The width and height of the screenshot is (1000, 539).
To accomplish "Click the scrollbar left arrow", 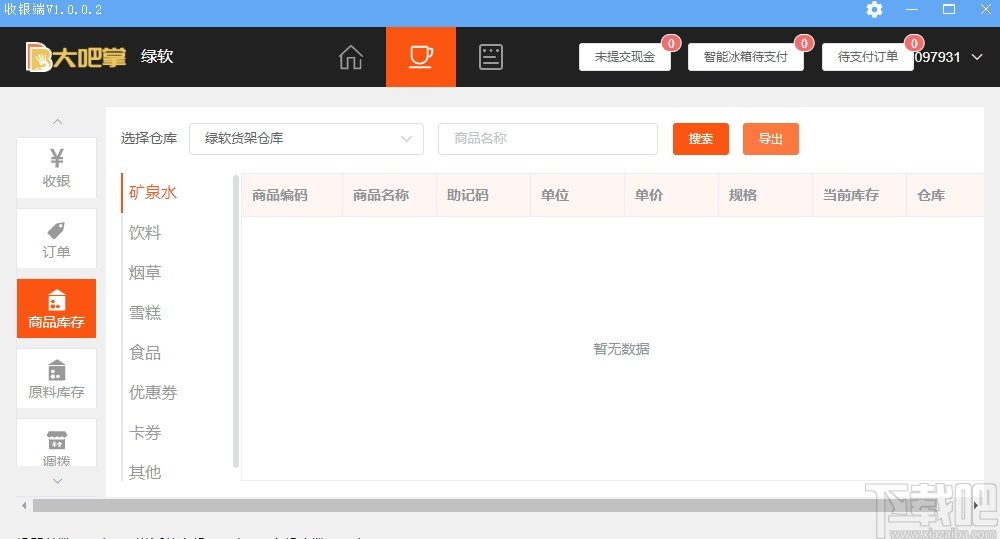I will [24, 505].
